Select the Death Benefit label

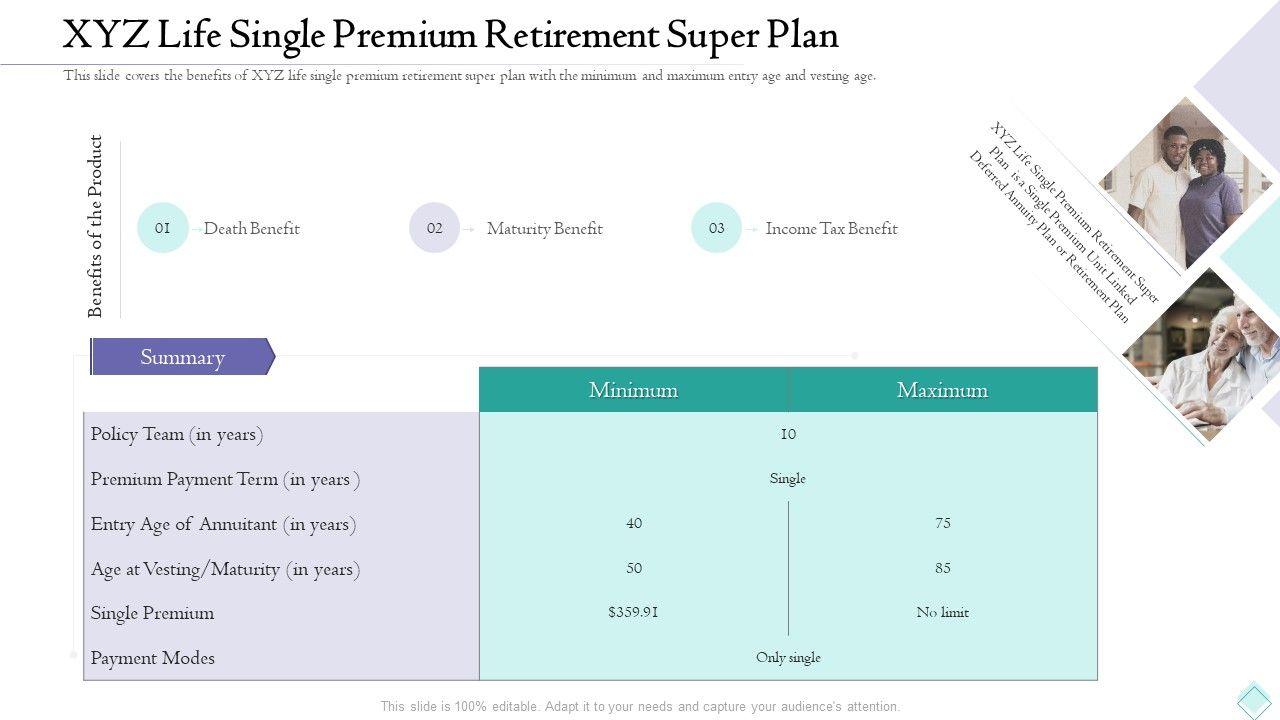[x=251, y=229]
